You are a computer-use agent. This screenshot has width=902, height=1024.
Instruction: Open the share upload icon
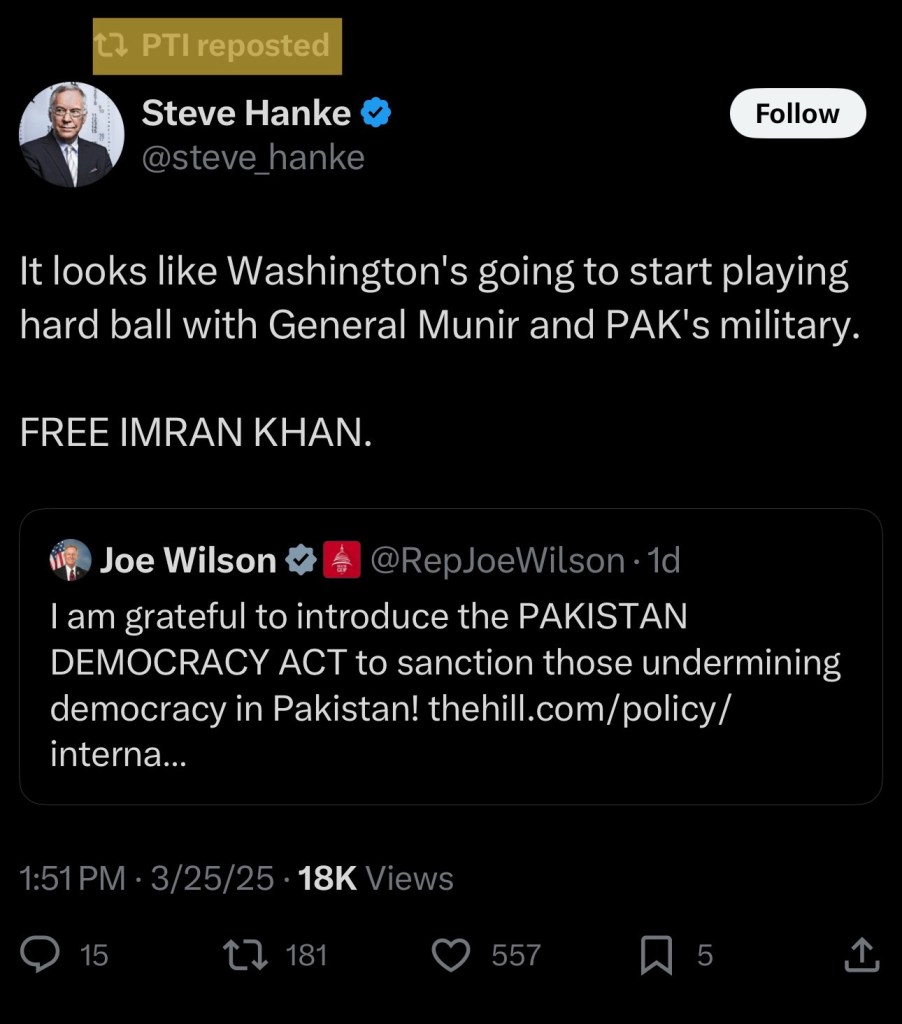[x=862, y=956]
